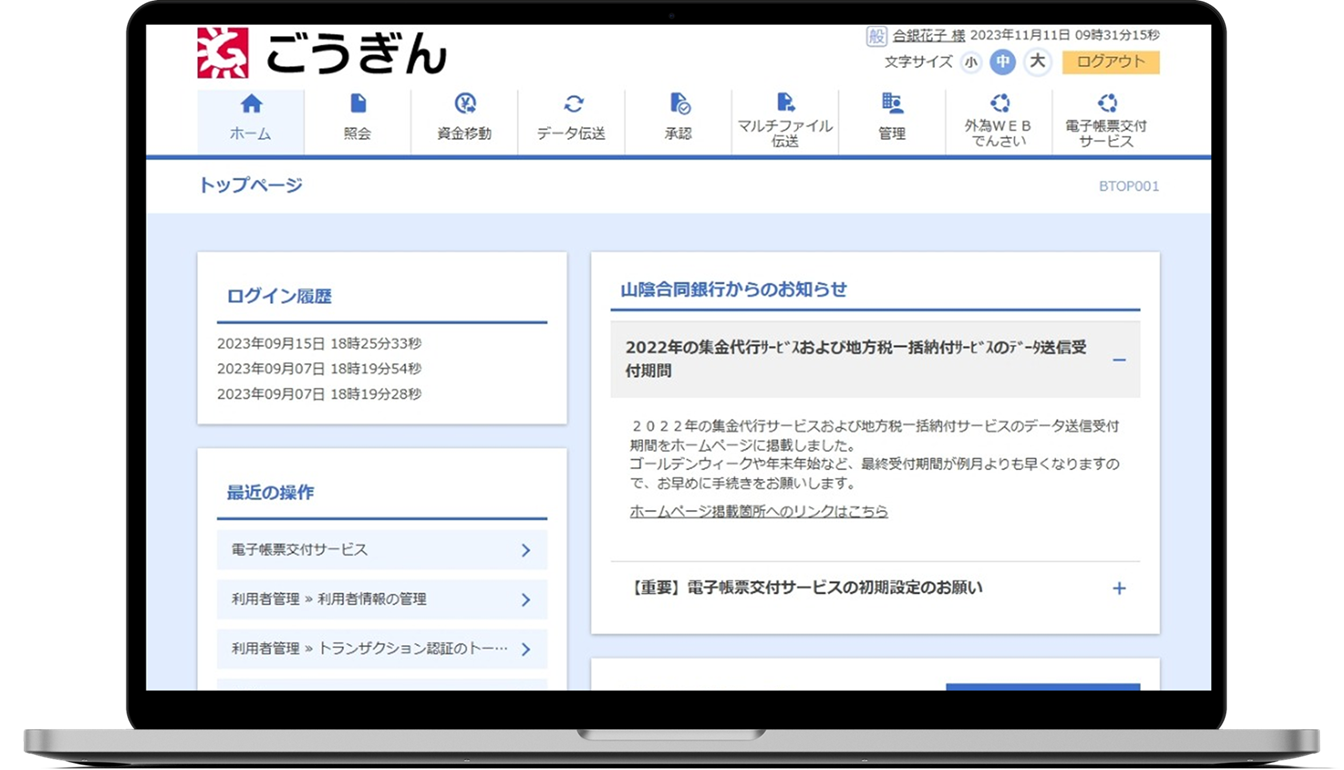Select the 資金移動 yen transfer icon
The width and height of the screenshot is (1344, 770).
465,104
